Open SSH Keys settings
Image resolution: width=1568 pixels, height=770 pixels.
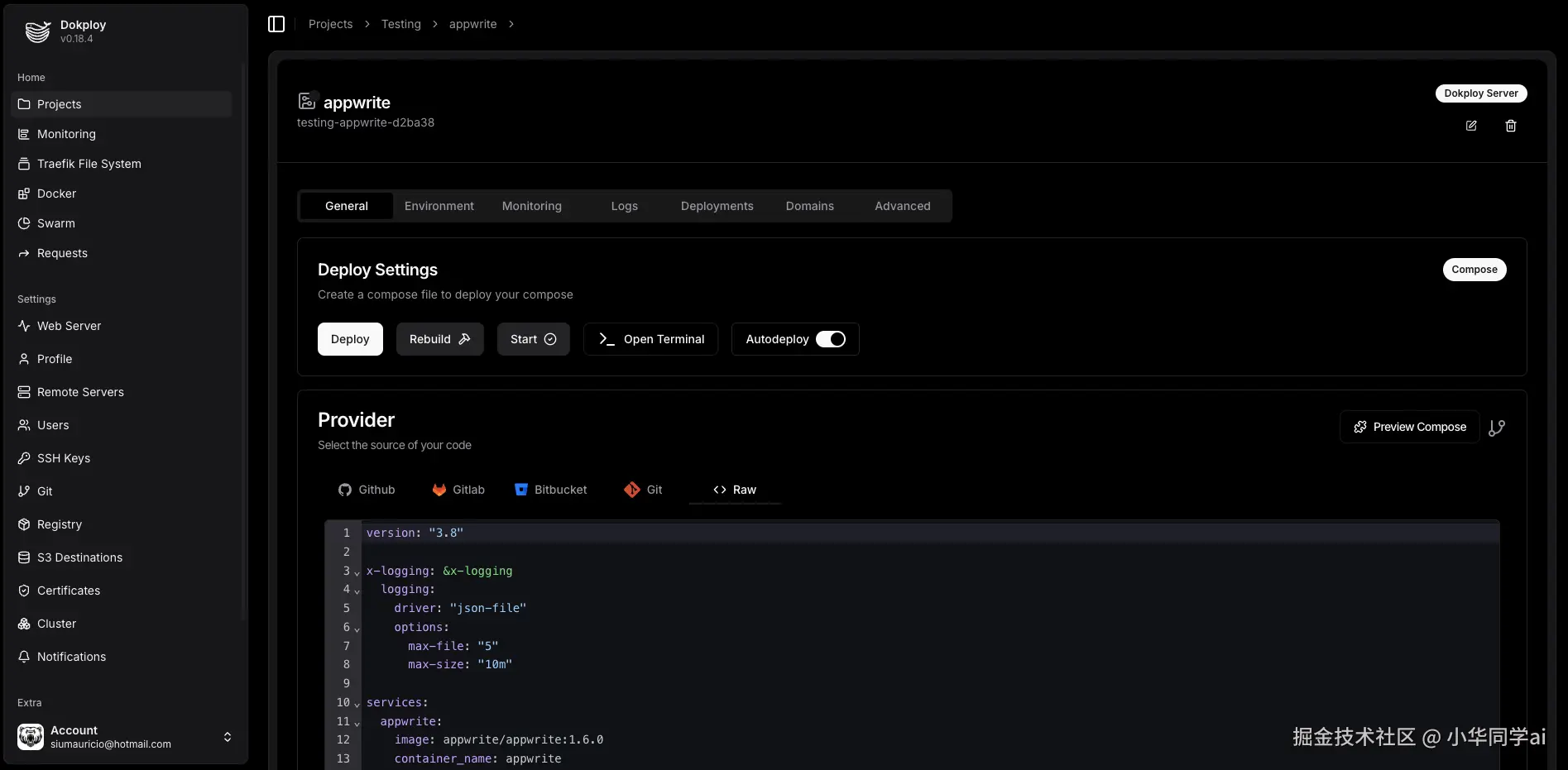pyautogui.click(x=122, y=458)
